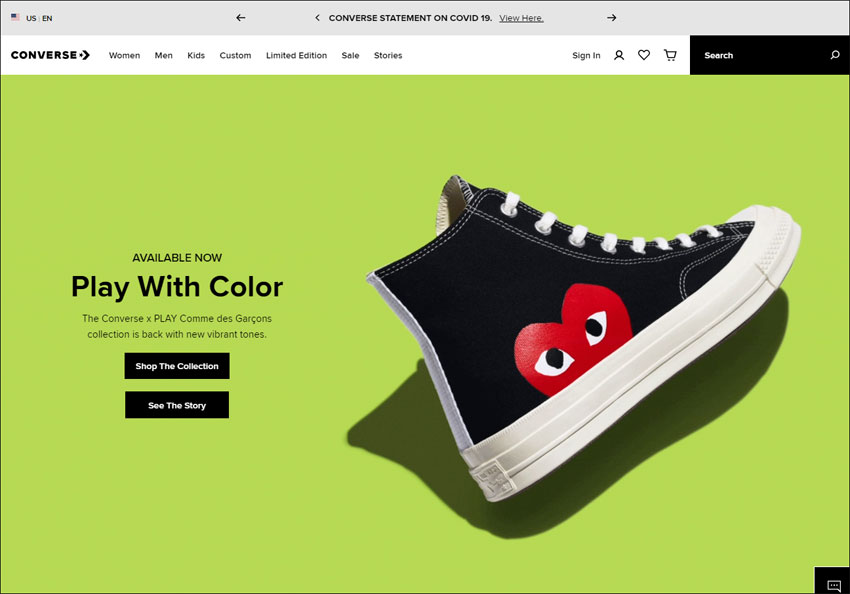Click the search magnifier icon
The width and height of the screenshot is (850, 594).
(x=835, y=55)
